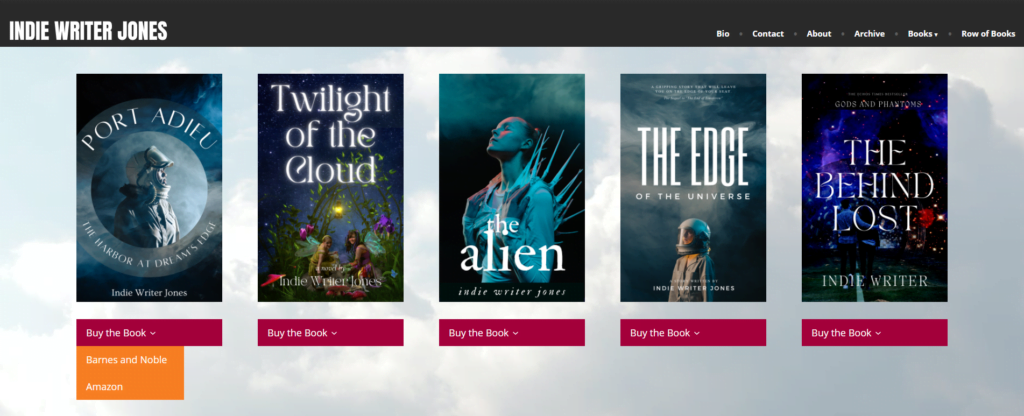Open The Alien book cover
Screen dimensions: 1024x416
tap(511, 187)
